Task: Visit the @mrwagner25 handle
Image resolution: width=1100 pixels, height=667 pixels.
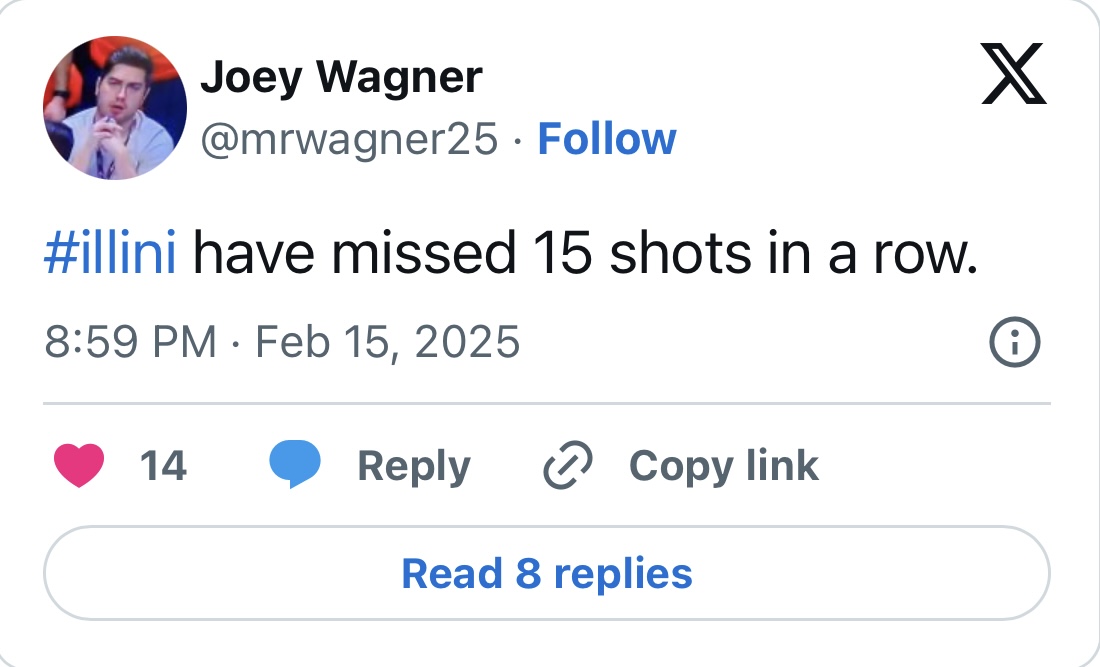Action: point(349,139)
